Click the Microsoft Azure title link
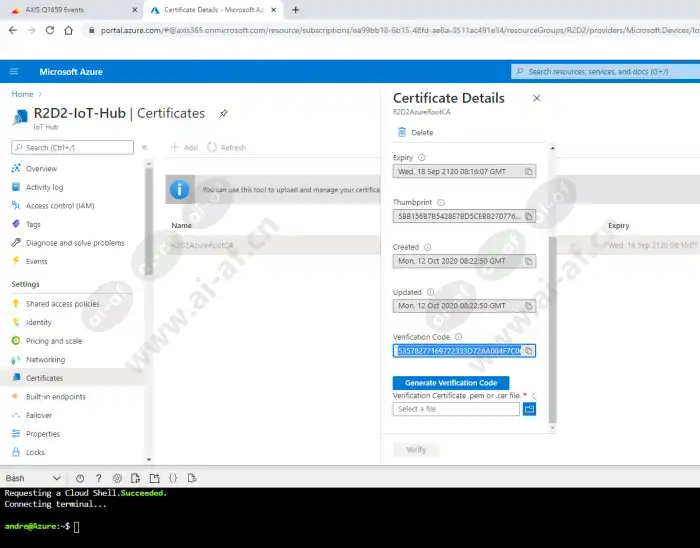This screenshot has width=700, height=548. tap(71, 71)
